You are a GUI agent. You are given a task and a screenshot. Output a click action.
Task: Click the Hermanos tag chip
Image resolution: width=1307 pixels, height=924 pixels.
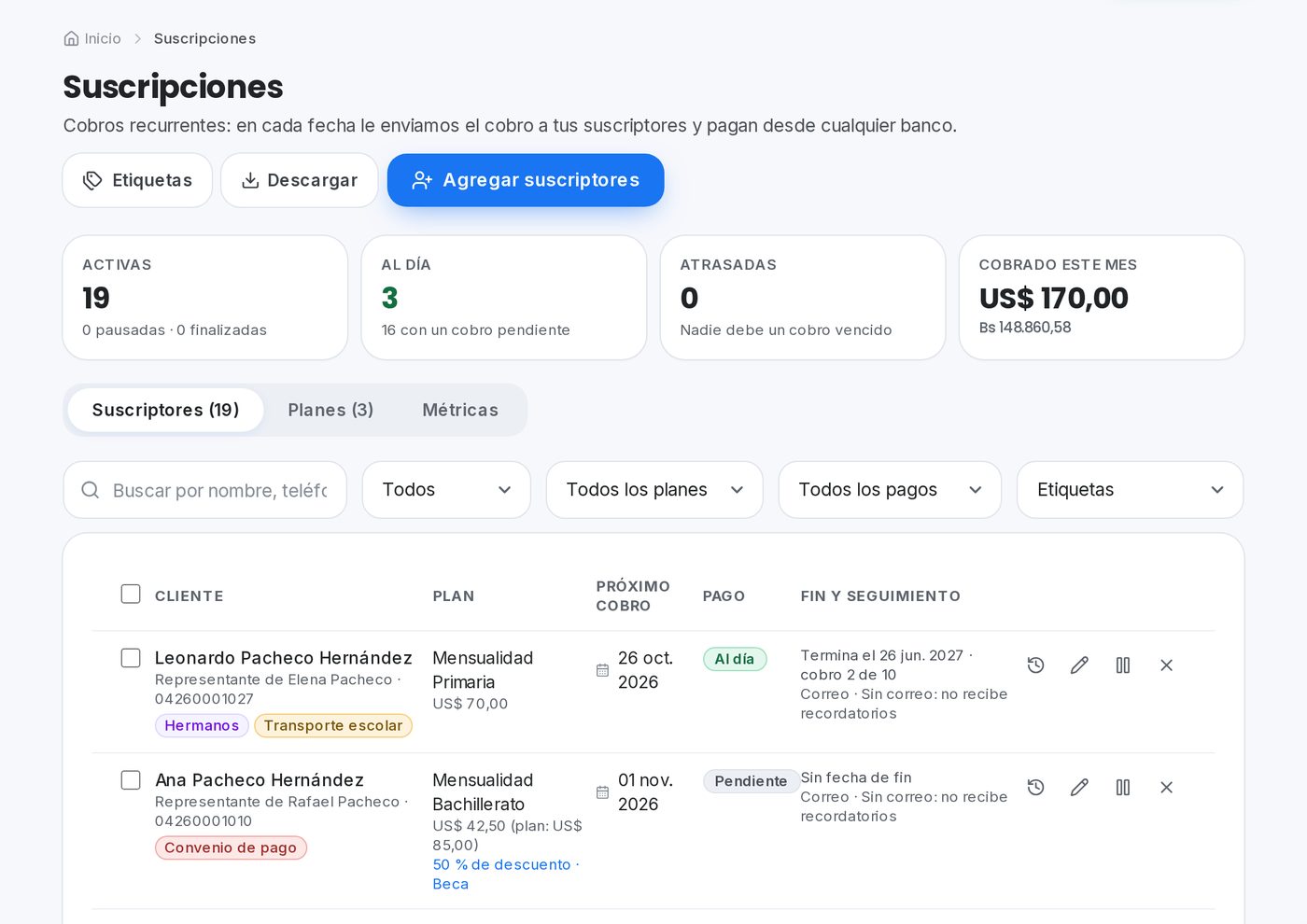(202, 726)
